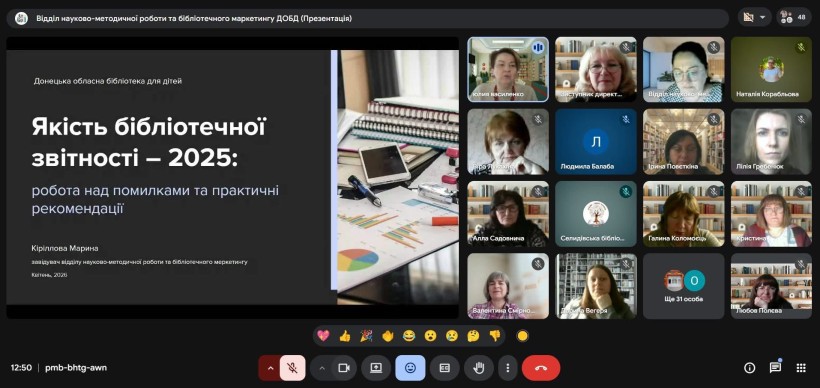Image resolution: width=820 pixels, height=388 pixels.
Task: Select Валентина Смирно…'s video tile
Action: (x=508, y=286)
